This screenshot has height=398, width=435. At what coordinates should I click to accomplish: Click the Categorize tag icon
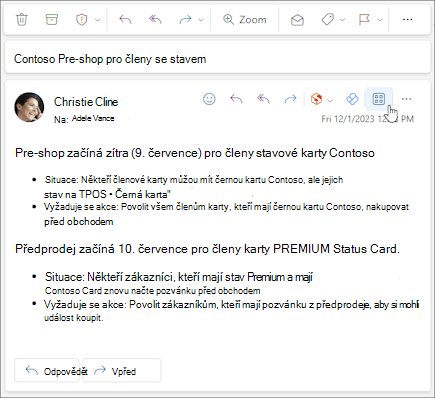328,20
